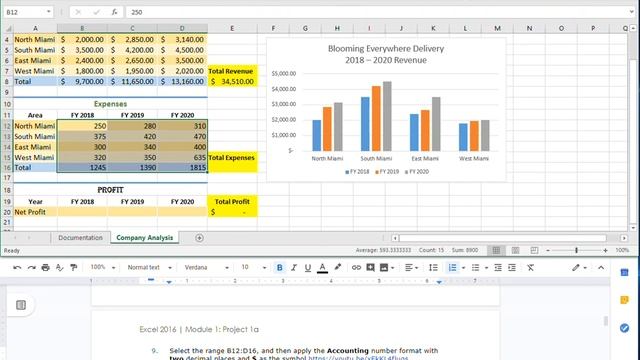Collapse the Docs toolbar with up chevron
Viewport: 640px width, 360px height.
[601, 268]
